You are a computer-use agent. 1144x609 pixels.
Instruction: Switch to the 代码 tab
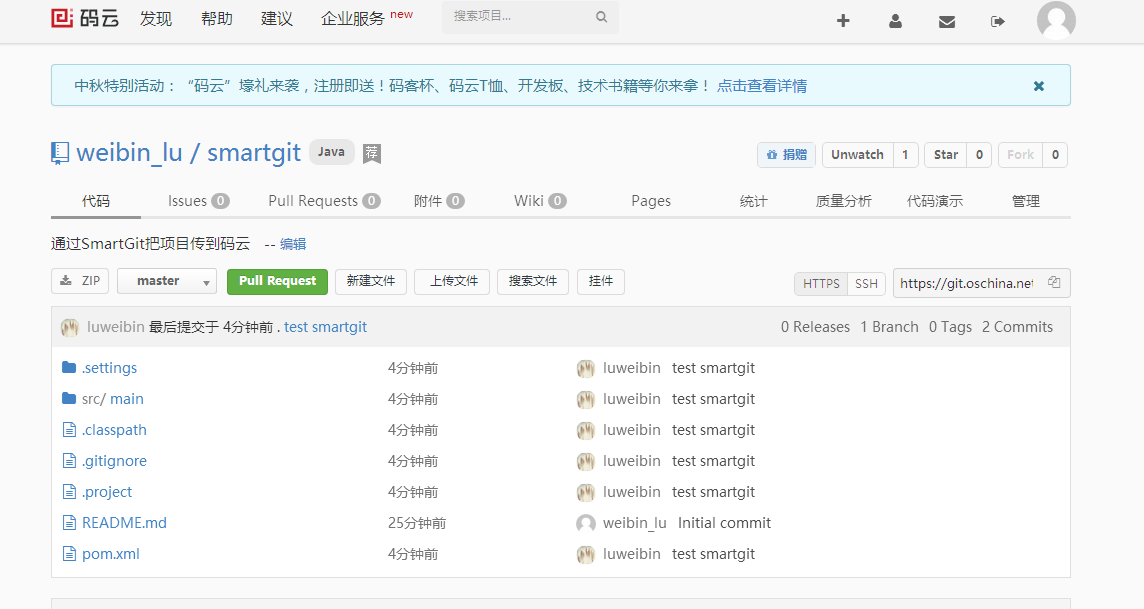(x=96, y=201)
